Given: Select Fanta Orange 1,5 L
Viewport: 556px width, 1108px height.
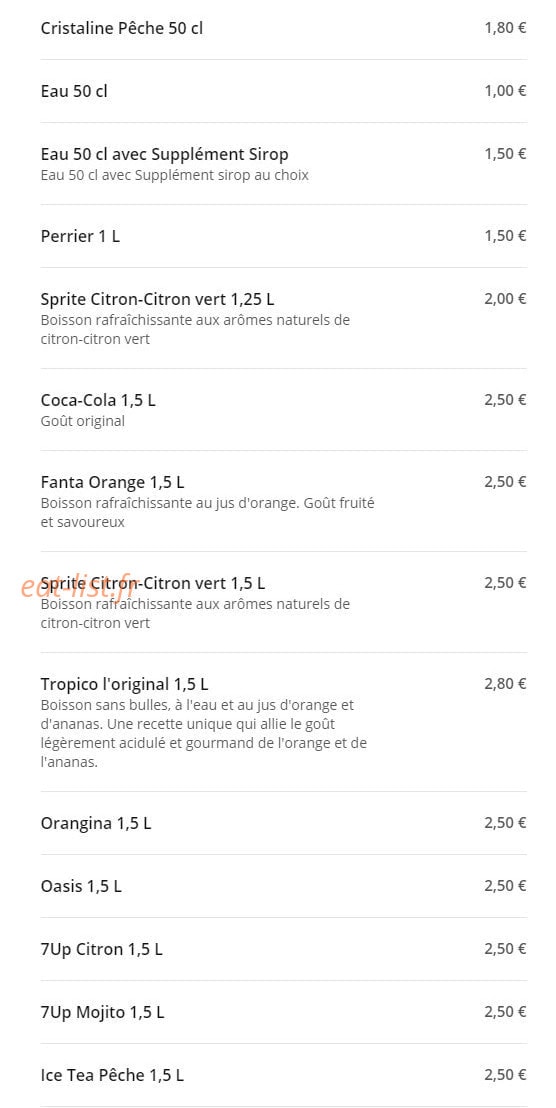Looking at the screenshot, I should pyautogui.click(x=283, y=501).
